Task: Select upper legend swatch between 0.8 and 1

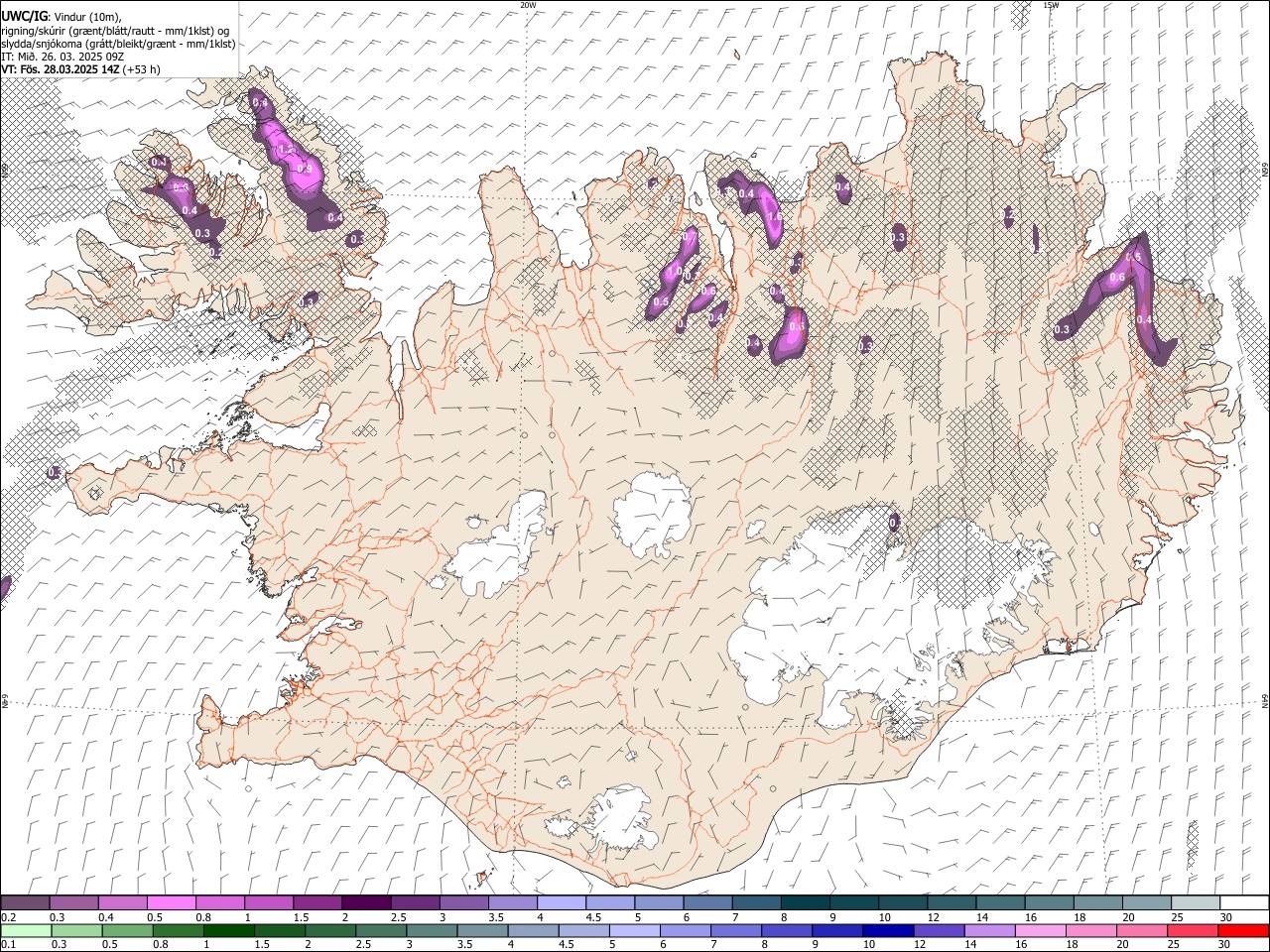Action: coord(220,902)
